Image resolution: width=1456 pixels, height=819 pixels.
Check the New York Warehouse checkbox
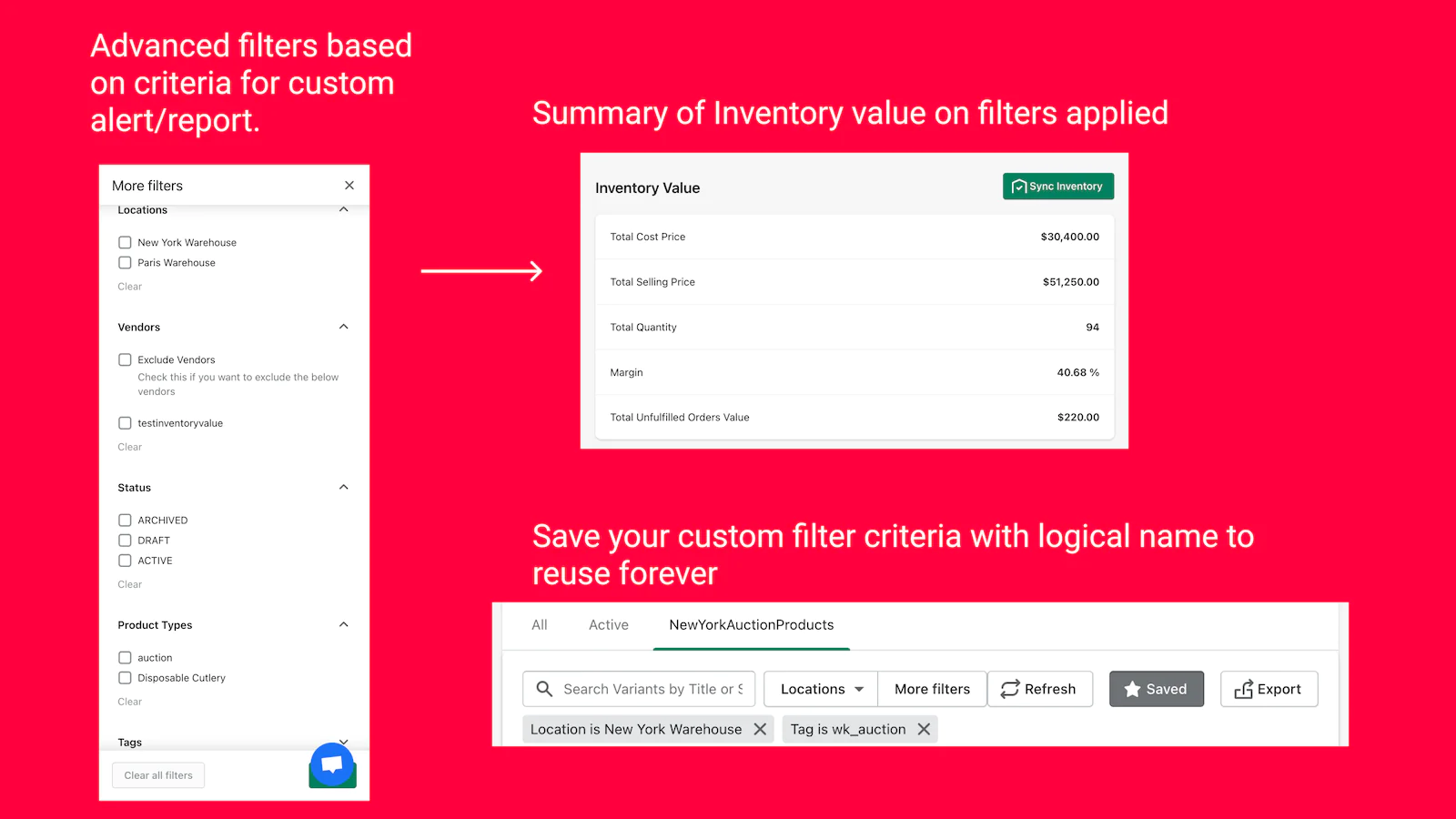point(126,243)
